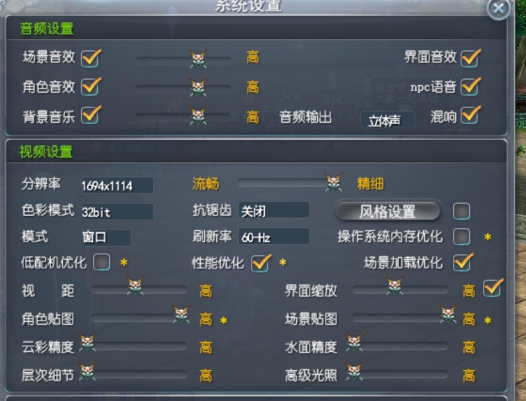The height and width of the screenshot is (401, 526).
Task: Click the 角色贴图 slider fox-mask handle
Action: (x=181, y=314)
